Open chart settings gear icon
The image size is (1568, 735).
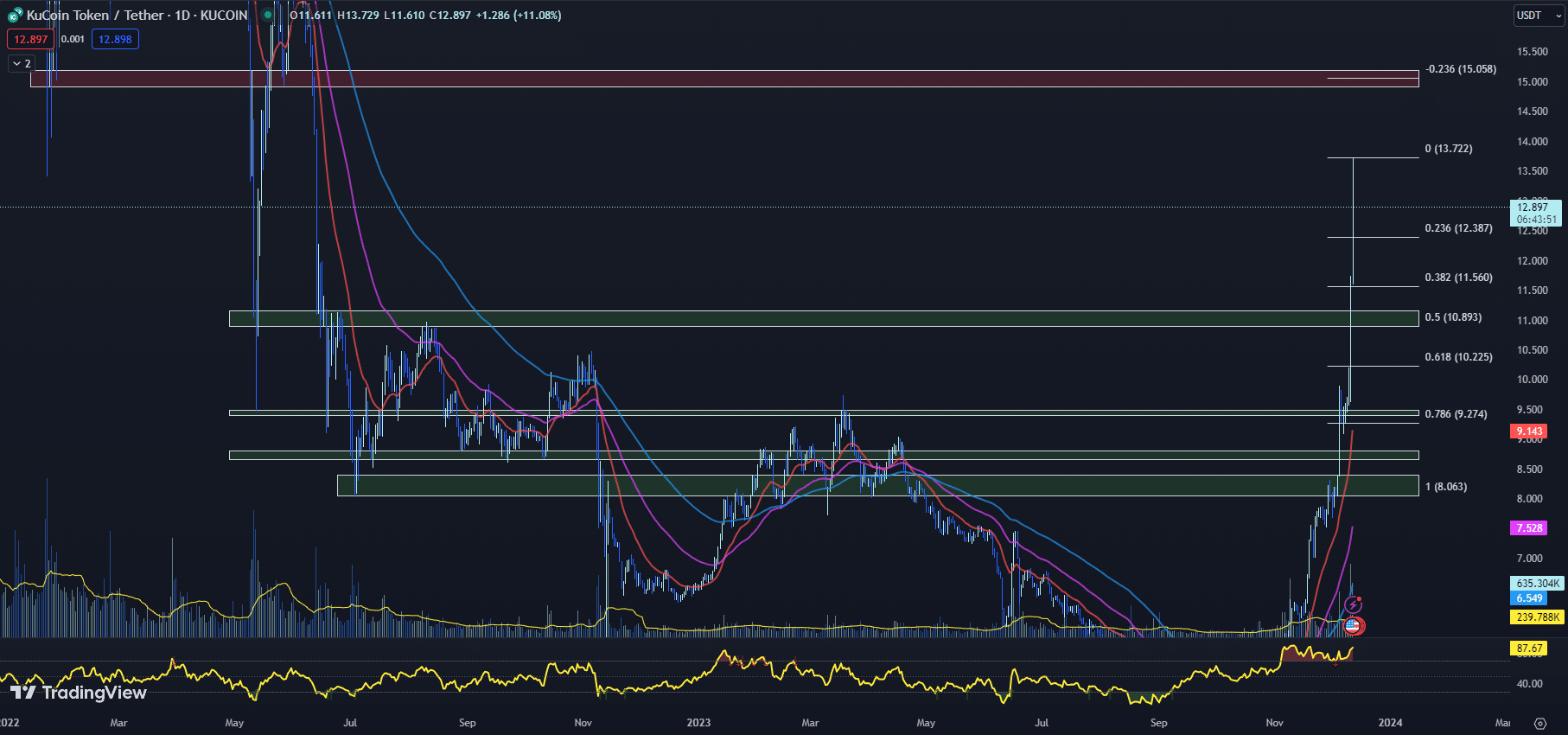tap(1539, 723)
